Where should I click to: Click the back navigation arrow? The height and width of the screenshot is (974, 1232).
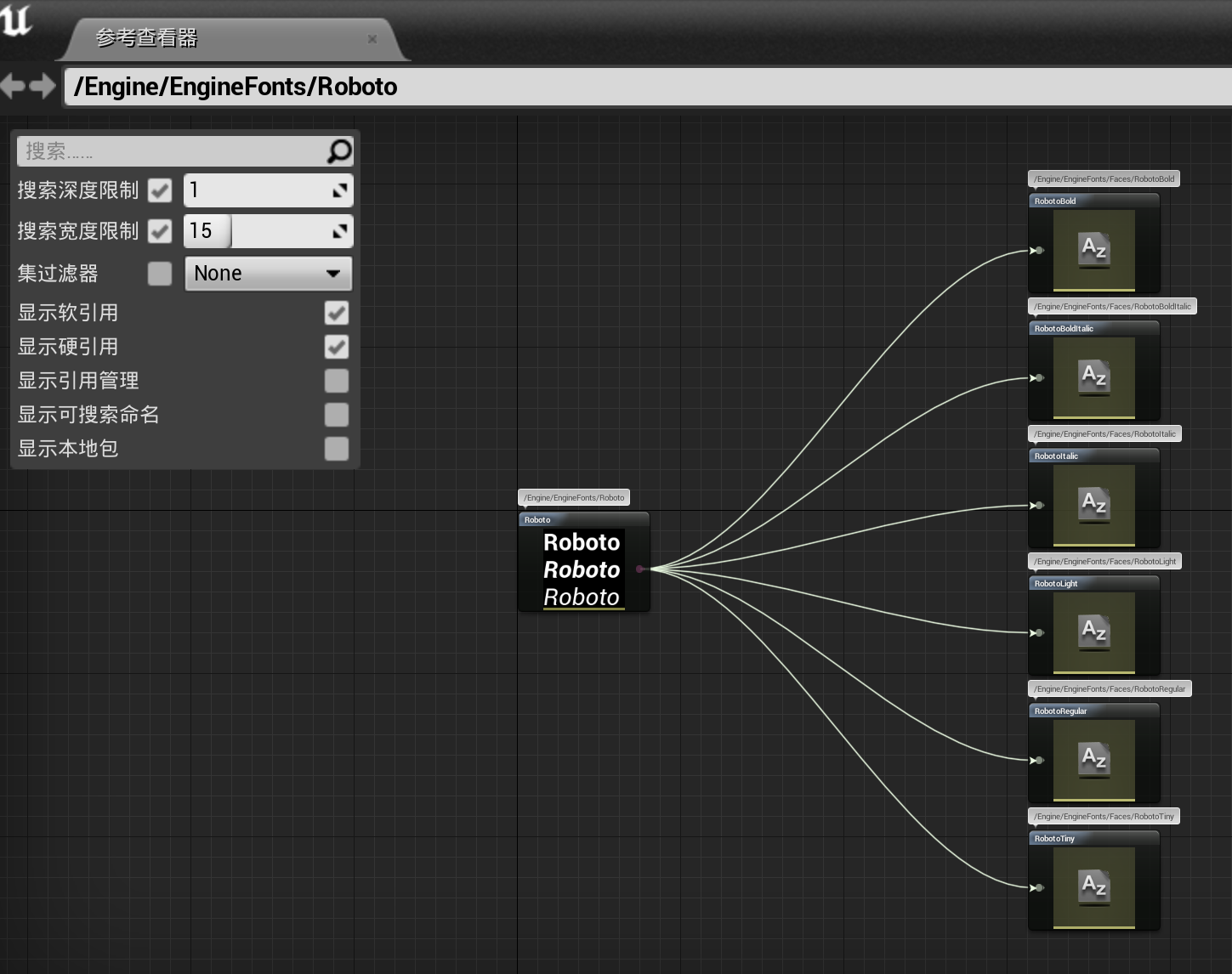point(13,85)
